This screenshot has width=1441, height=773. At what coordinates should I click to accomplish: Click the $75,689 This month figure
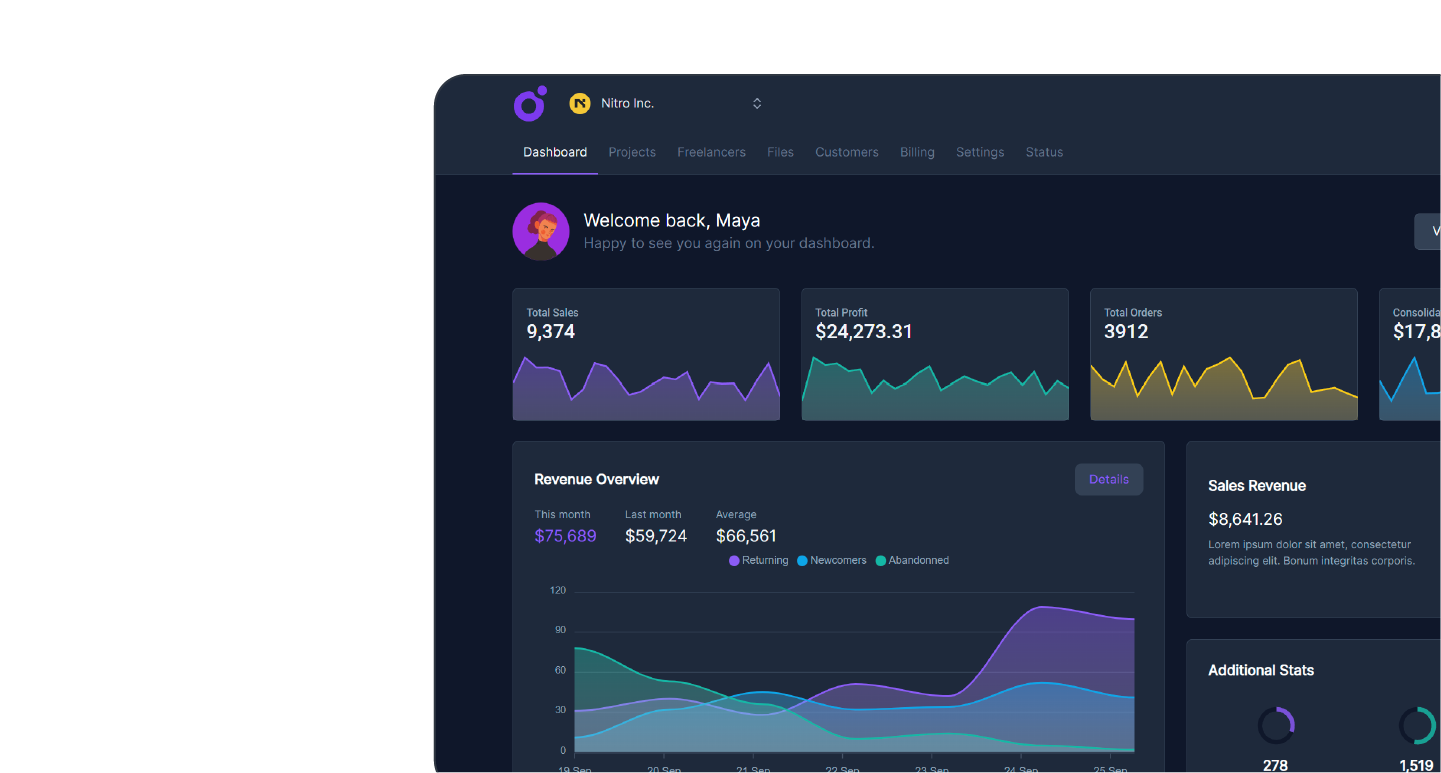(565, 536)
